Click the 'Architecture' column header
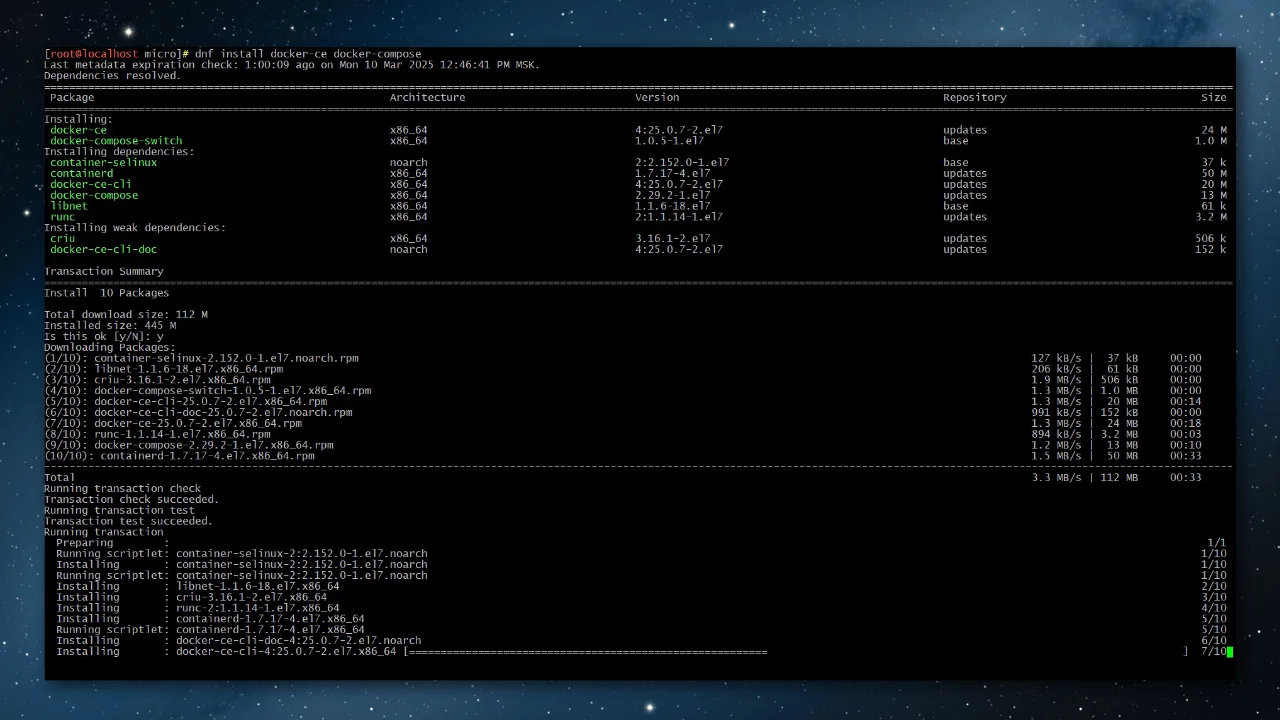 coord(427,98)
